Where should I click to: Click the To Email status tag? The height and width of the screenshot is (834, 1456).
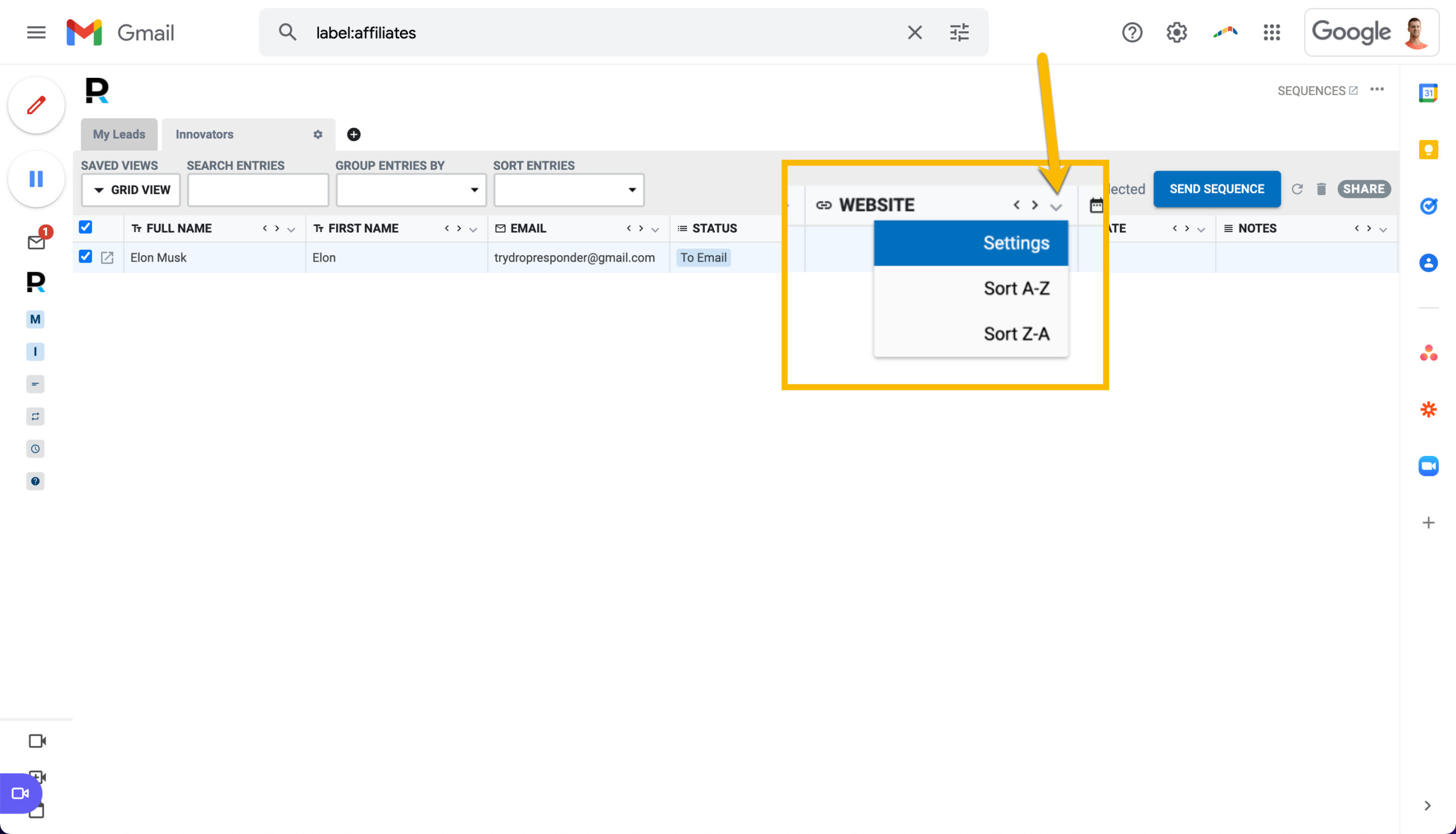pyautogui.click(x=703, y=258)
